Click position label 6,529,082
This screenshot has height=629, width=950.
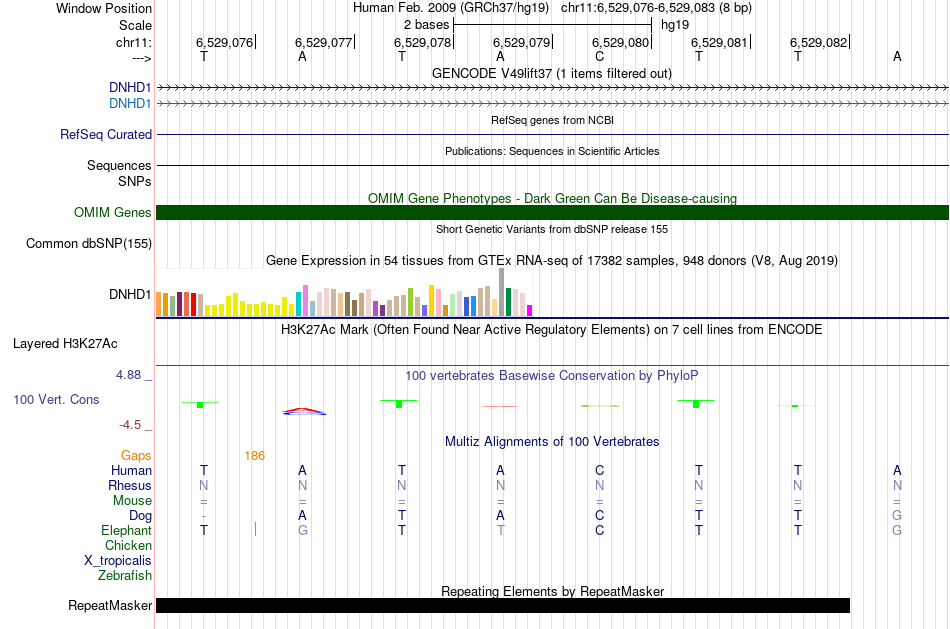819,42
